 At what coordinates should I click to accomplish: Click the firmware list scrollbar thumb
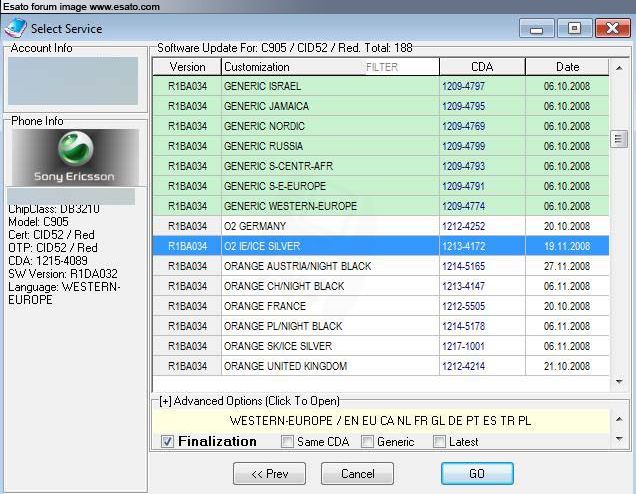619,139
